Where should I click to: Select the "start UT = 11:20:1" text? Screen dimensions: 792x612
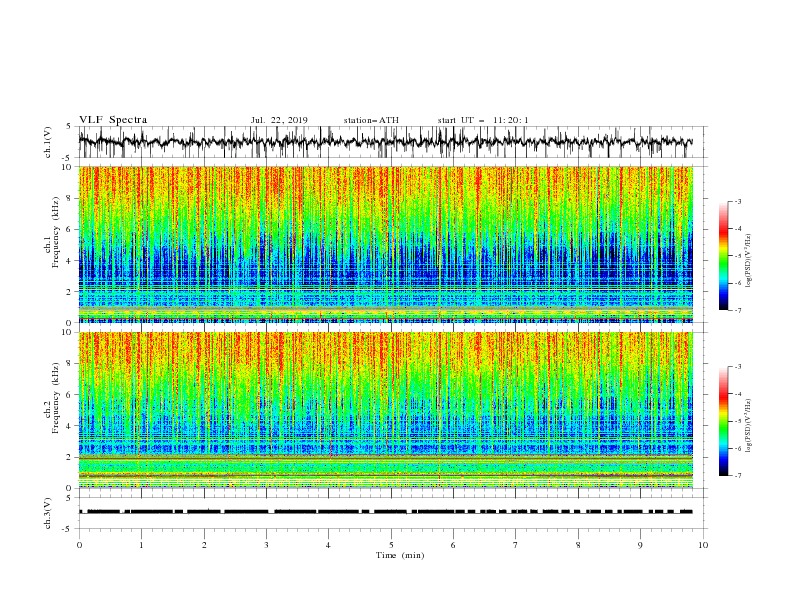pos(483,120)
